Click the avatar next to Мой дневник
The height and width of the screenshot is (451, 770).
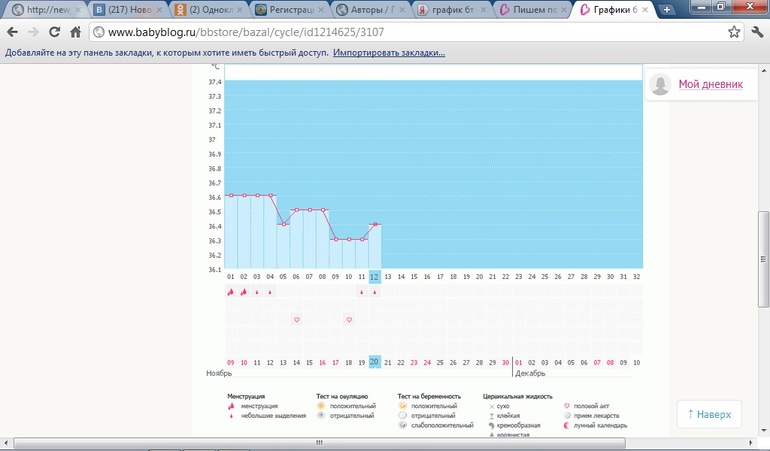[x=660, y=85]
